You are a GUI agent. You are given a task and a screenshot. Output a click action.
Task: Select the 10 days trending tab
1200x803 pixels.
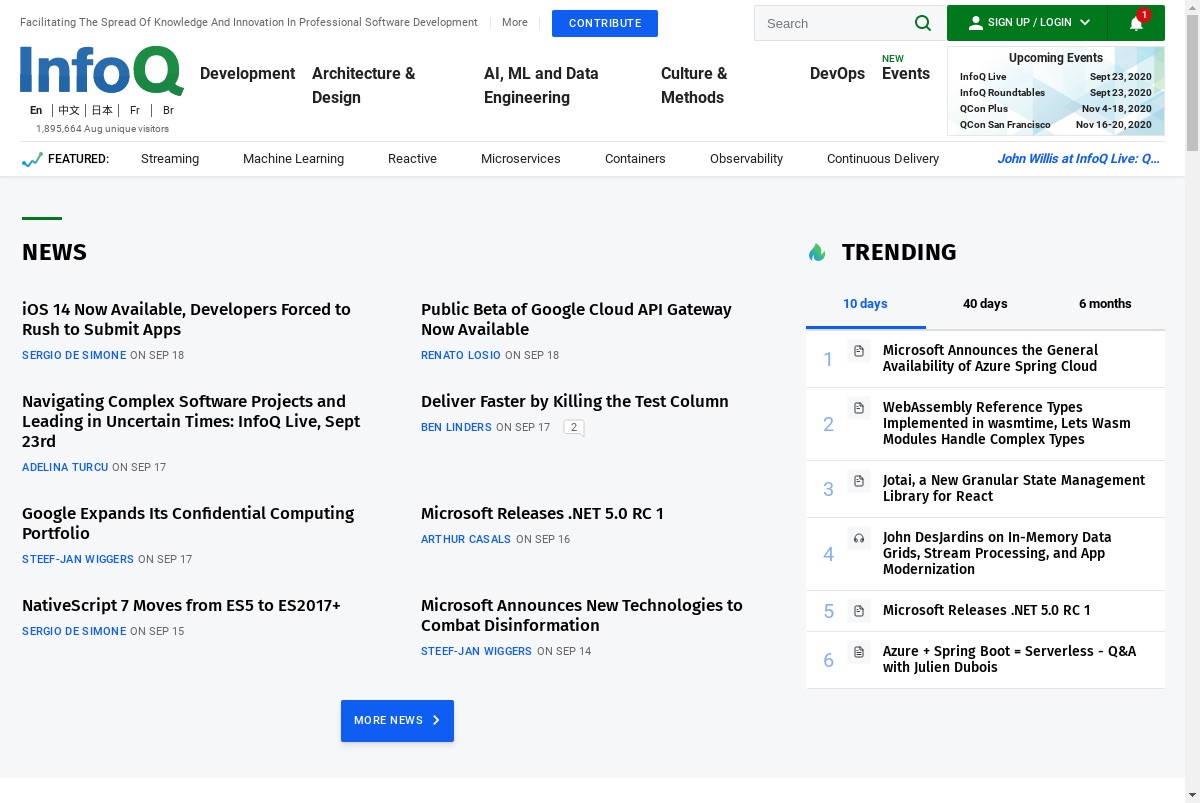[x=865, y=304]
